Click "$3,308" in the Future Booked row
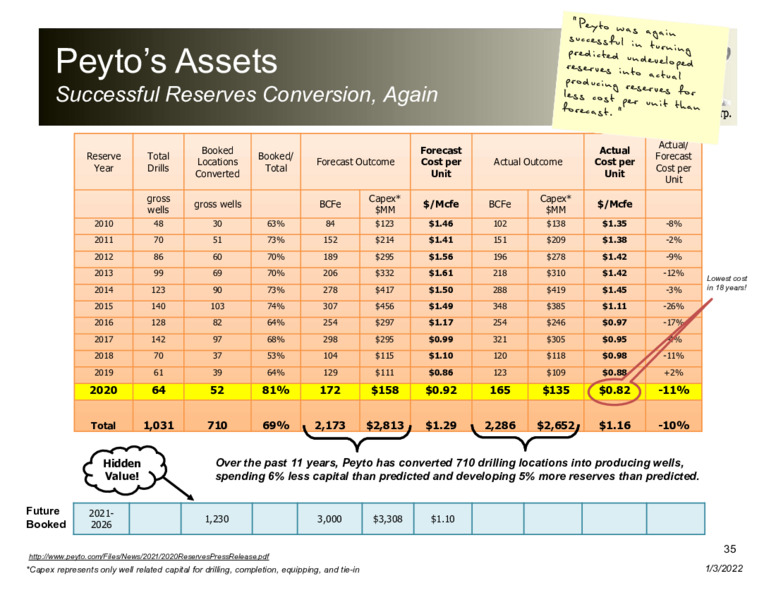This screenshot has height=600, width=776. click(388, 519)
